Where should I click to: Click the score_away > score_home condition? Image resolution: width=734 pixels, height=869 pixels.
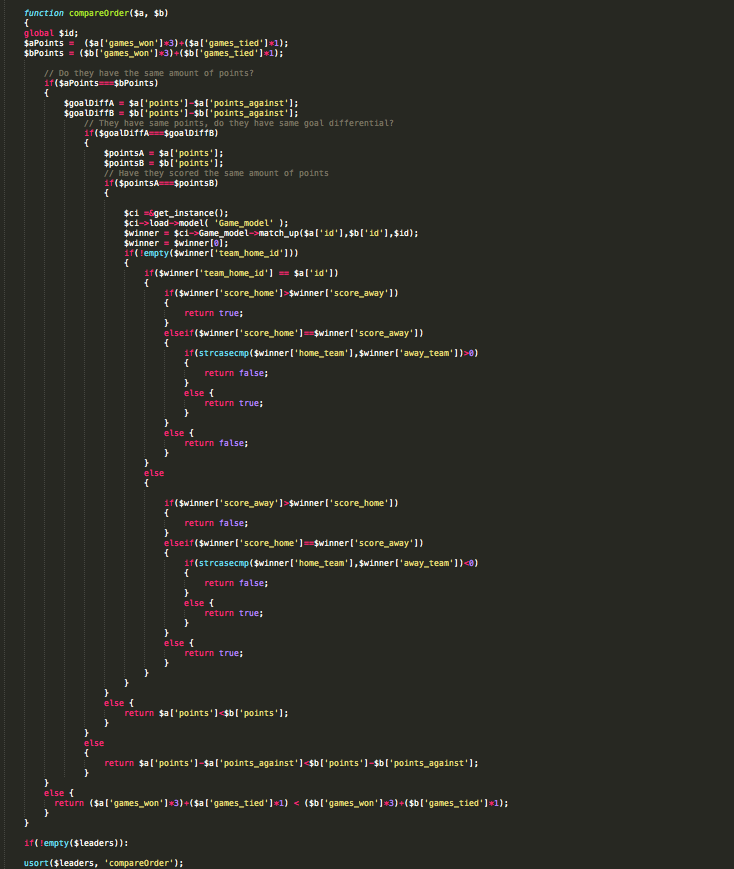tap(281, 503)
